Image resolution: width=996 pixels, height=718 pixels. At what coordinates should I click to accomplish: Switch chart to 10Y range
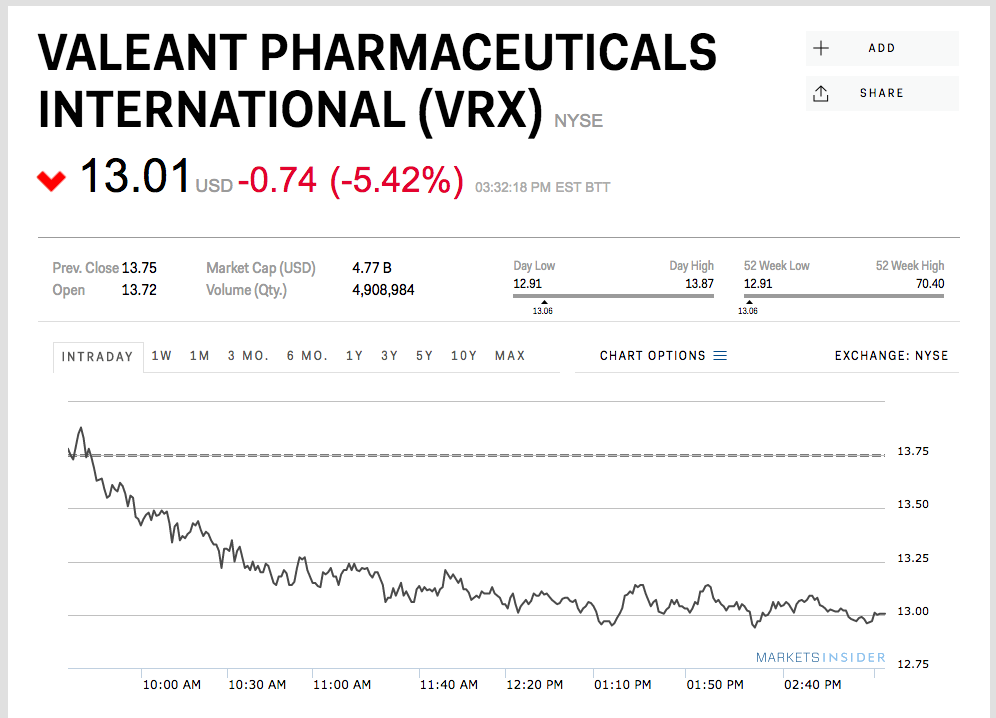(x=464, y=356)
